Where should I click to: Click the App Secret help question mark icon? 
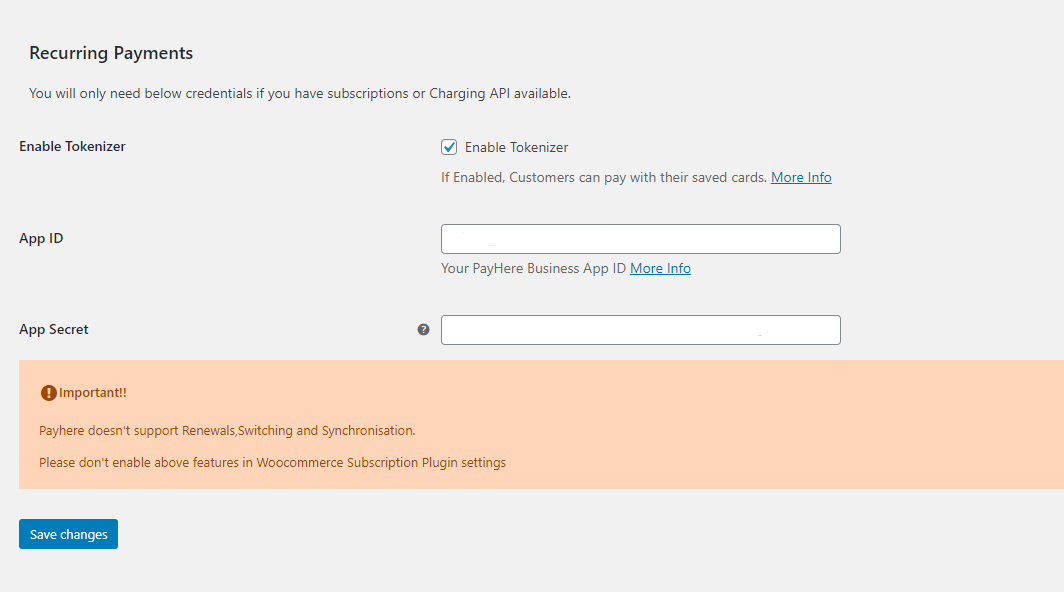click(423, 329)
